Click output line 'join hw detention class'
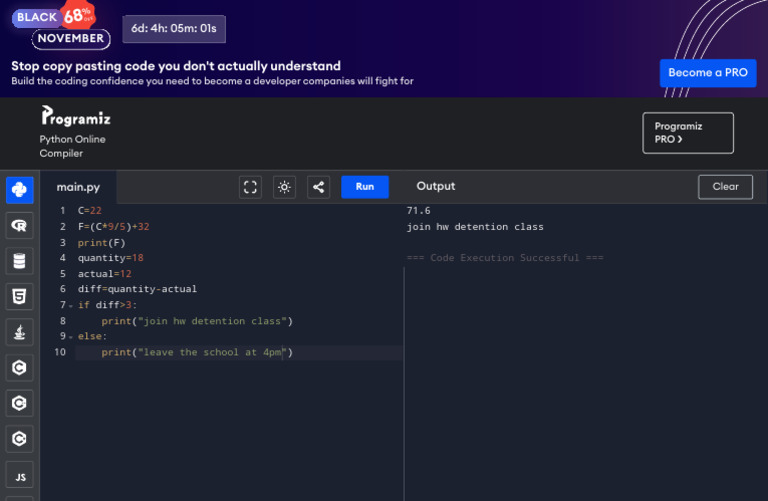Viewport: 768px width, 501px height. click(x=475, y=227)
